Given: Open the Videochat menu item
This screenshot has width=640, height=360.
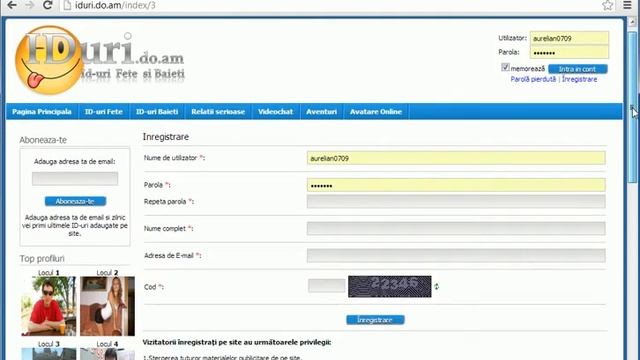Looking at the screenshot, I should pos(276,111).
